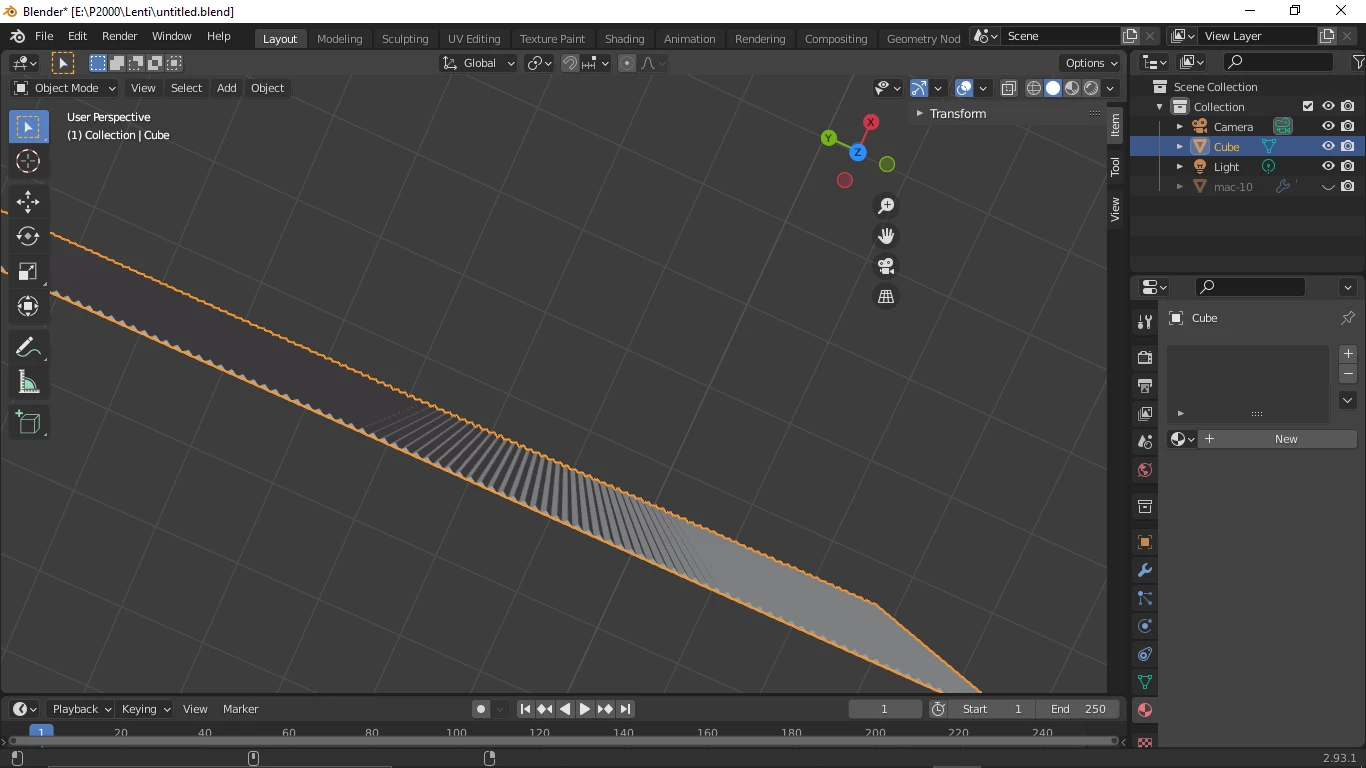The image size is (1366, 768).
Task: Activate the Rotate tool
Action: coord(28,236)
